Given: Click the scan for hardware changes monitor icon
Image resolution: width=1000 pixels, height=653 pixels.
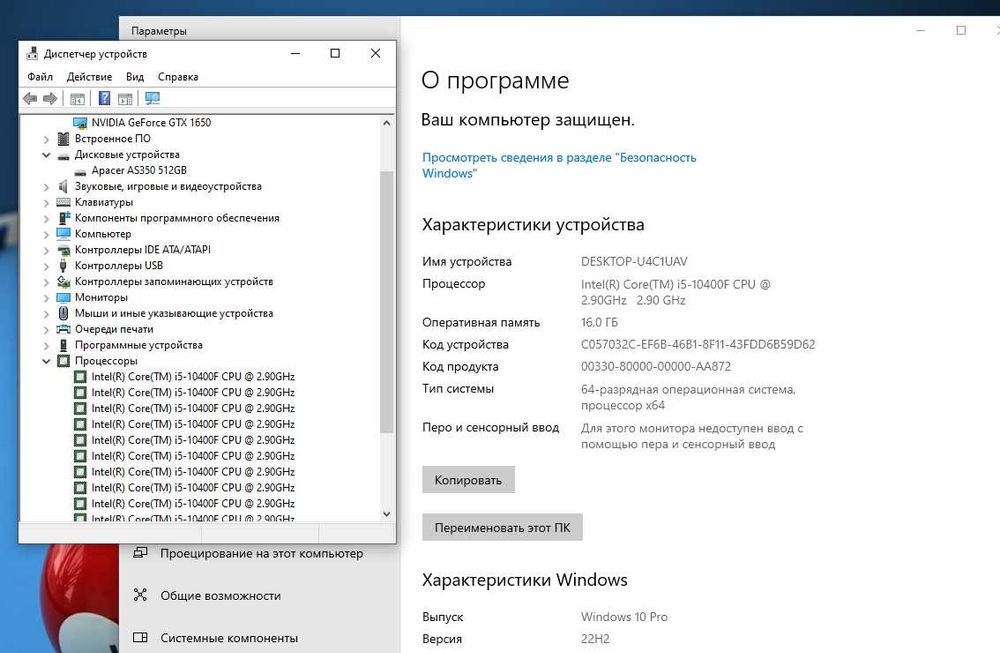Looking at the screenshot, I should point(152,98).
